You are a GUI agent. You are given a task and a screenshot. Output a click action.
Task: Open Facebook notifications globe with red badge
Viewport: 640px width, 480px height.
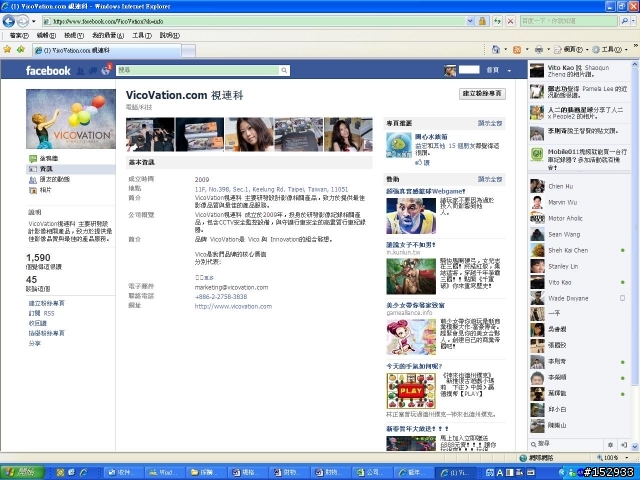[106, 70]
